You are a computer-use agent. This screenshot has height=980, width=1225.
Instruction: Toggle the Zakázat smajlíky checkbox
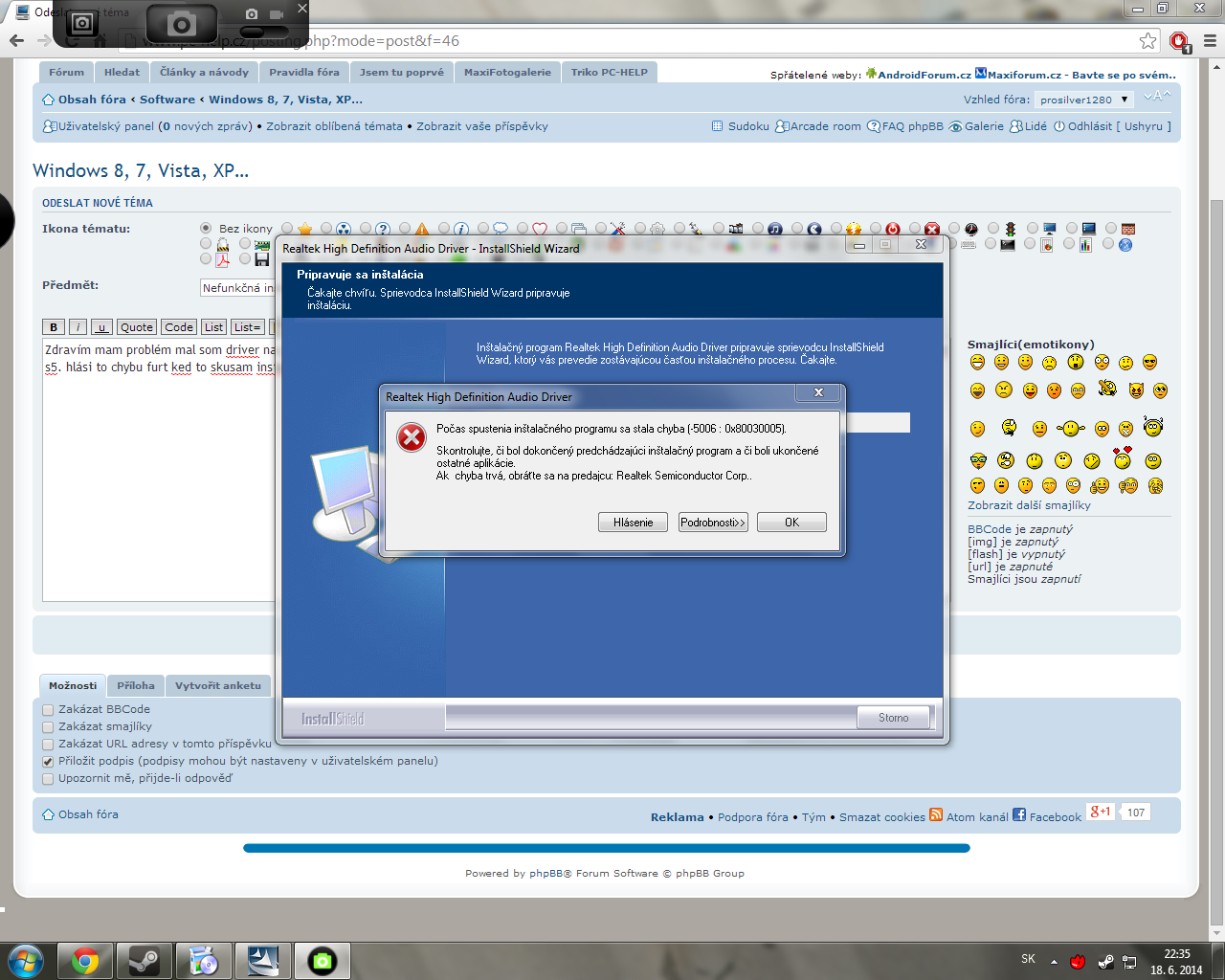coord(48,727)
